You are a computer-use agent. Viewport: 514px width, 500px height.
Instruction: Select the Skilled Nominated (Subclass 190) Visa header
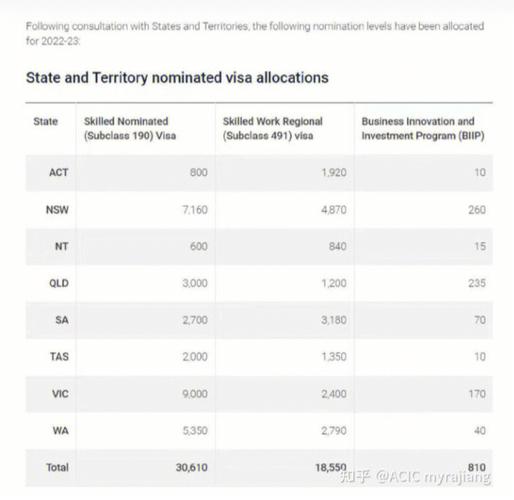pos(130,129)
